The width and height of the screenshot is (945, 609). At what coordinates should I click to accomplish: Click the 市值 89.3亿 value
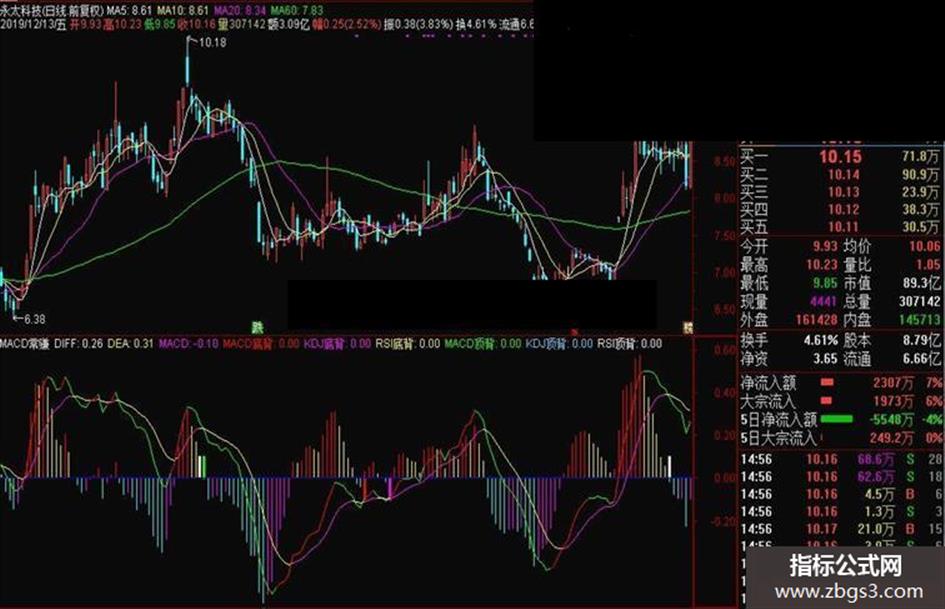921,282
